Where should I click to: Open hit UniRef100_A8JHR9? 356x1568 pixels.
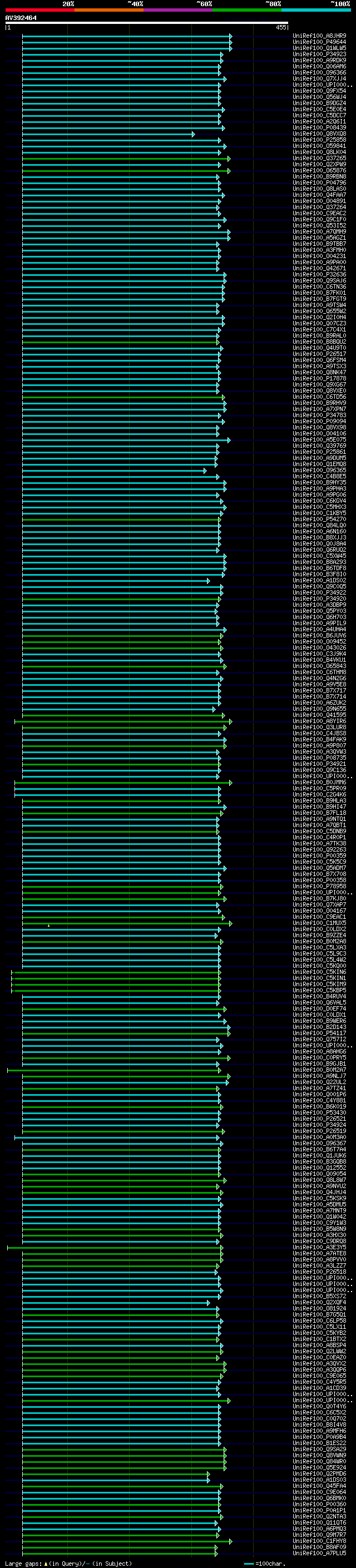pos(319,36)
